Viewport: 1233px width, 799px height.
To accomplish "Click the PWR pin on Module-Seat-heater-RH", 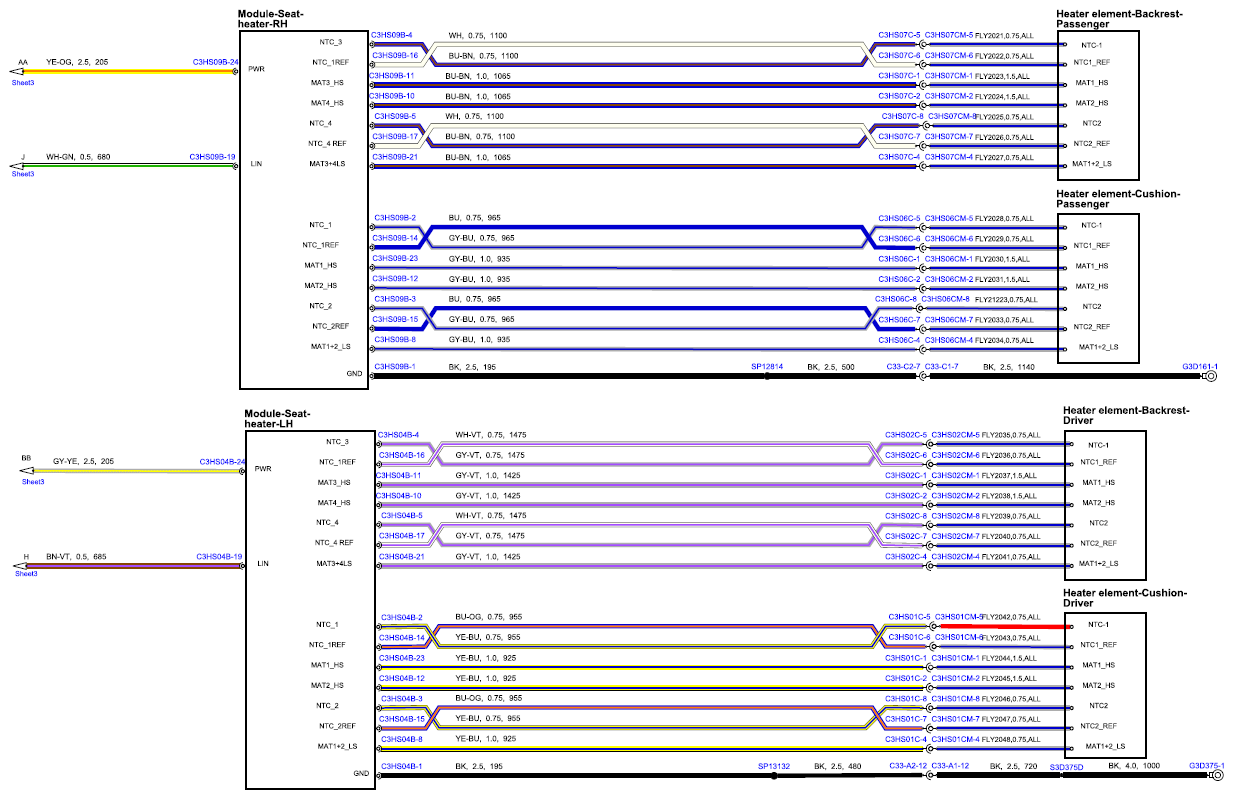I will [x=256, y=72].
